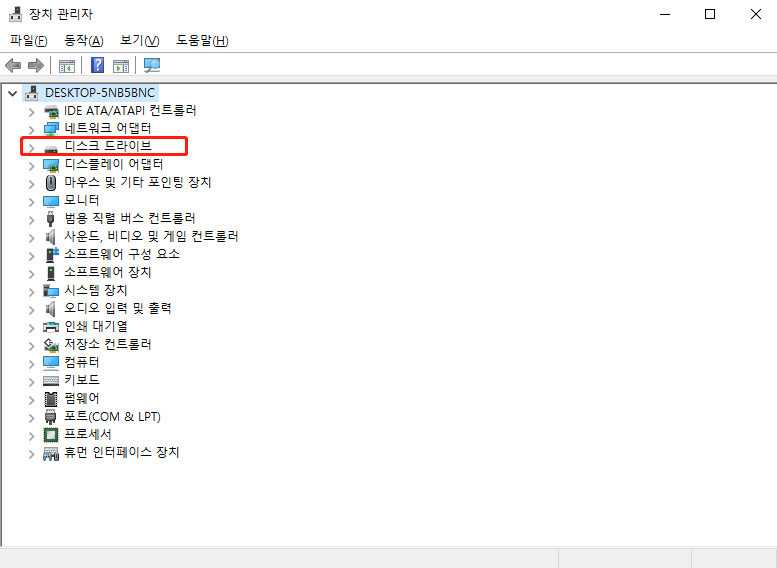The width and height of the screenshot is (777, 568).
Task: Click the 시스템 장치 folder icon
Action: point(51,290)
